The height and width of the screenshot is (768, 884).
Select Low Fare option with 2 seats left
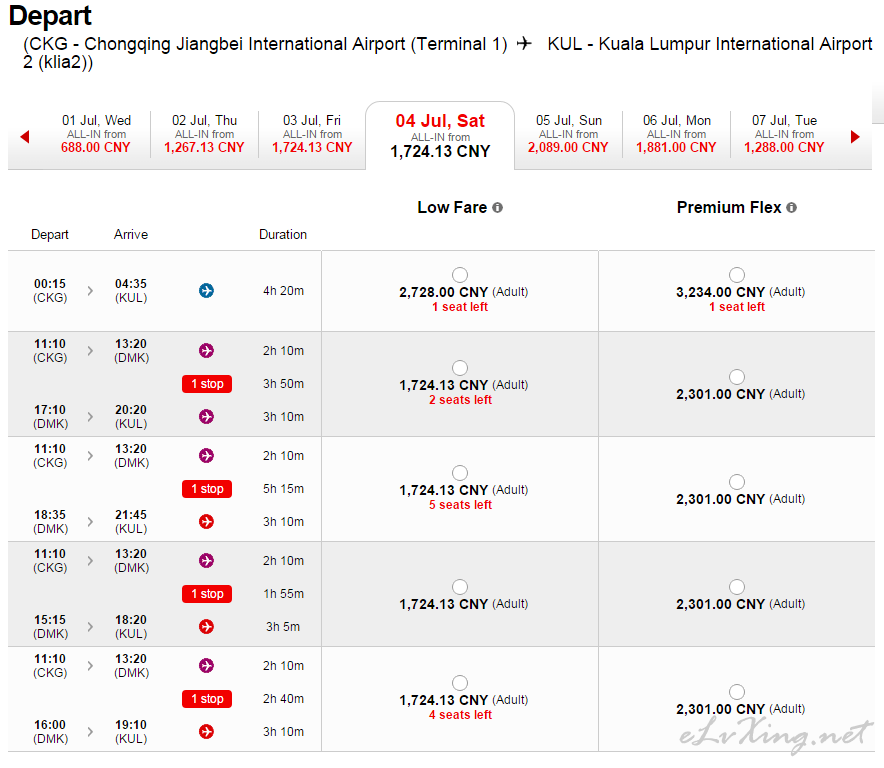pos(460,368)
